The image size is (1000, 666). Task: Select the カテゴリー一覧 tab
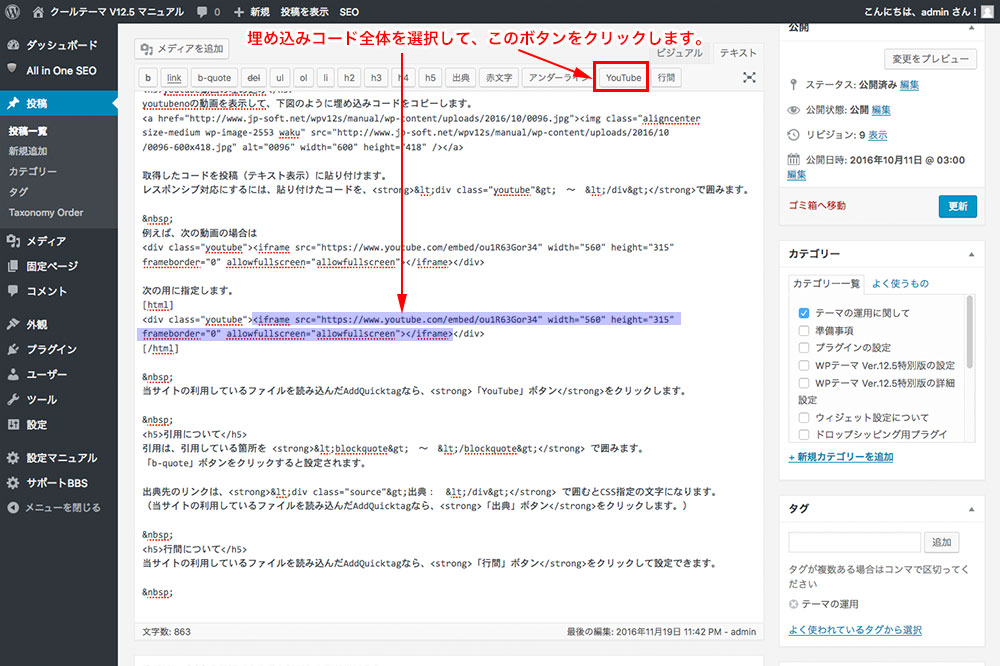[826, 283]
